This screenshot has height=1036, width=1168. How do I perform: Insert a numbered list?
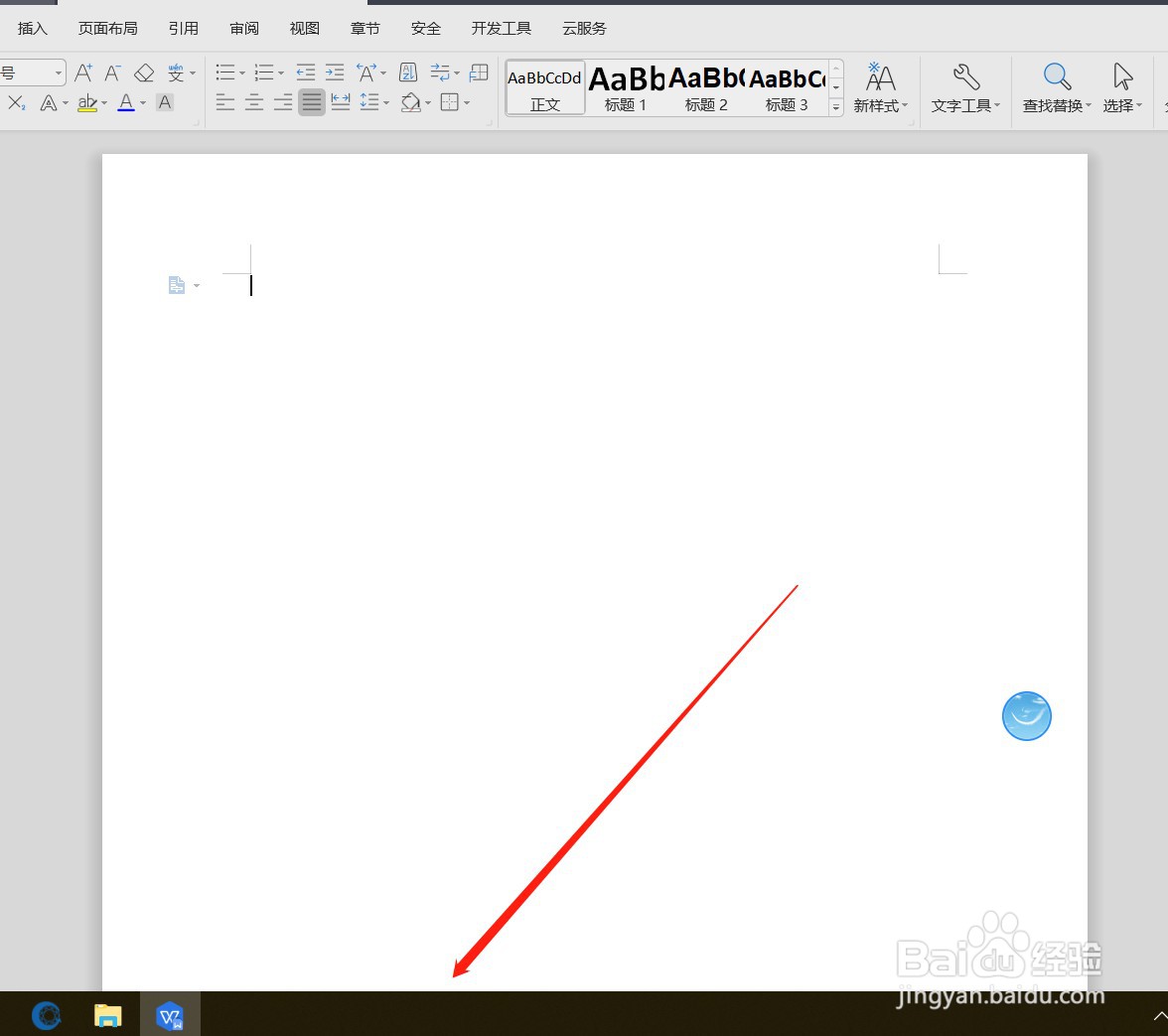coord(264,73)
